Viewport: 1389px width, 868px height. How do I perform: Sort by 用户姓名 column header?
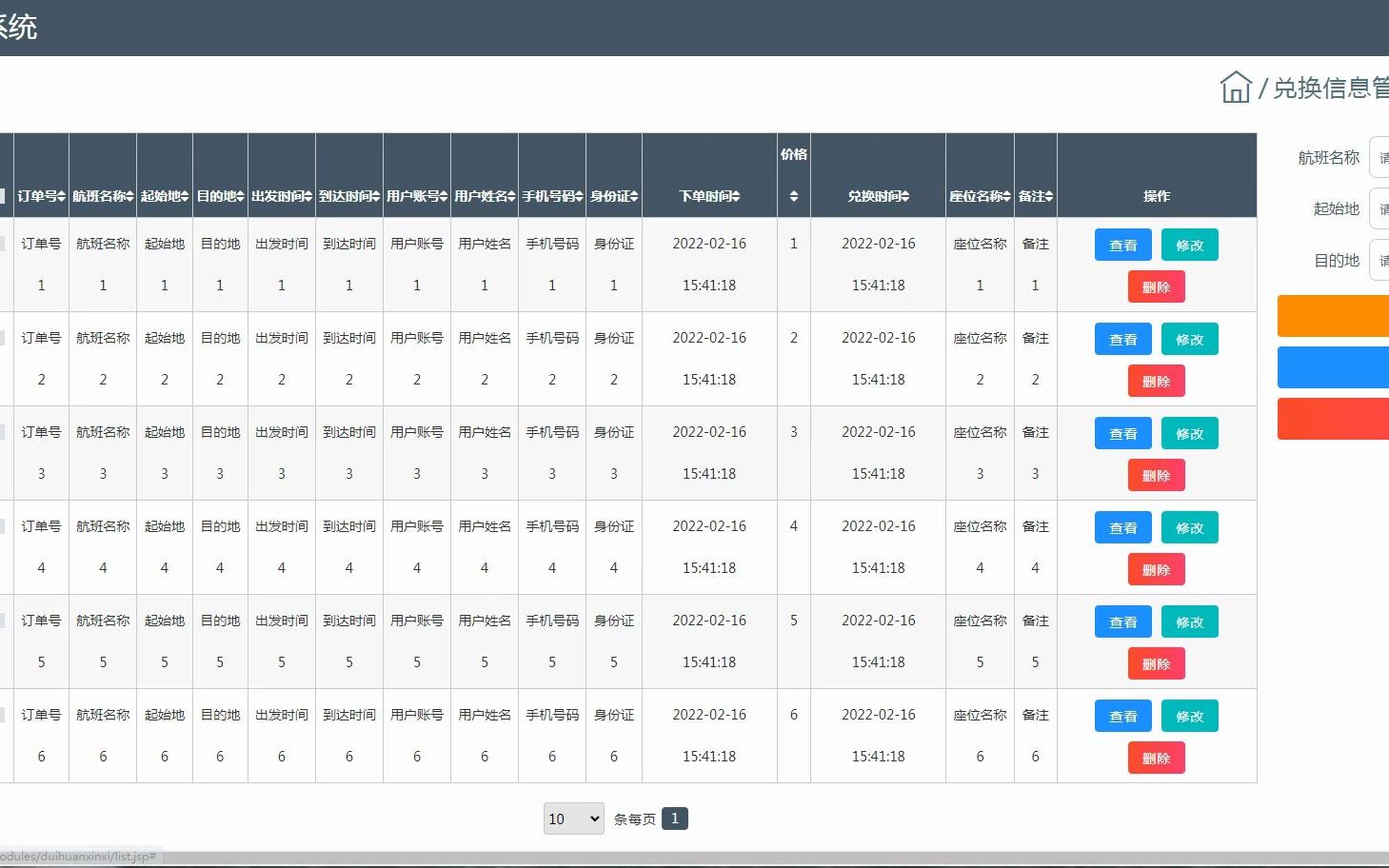(485, 196)
